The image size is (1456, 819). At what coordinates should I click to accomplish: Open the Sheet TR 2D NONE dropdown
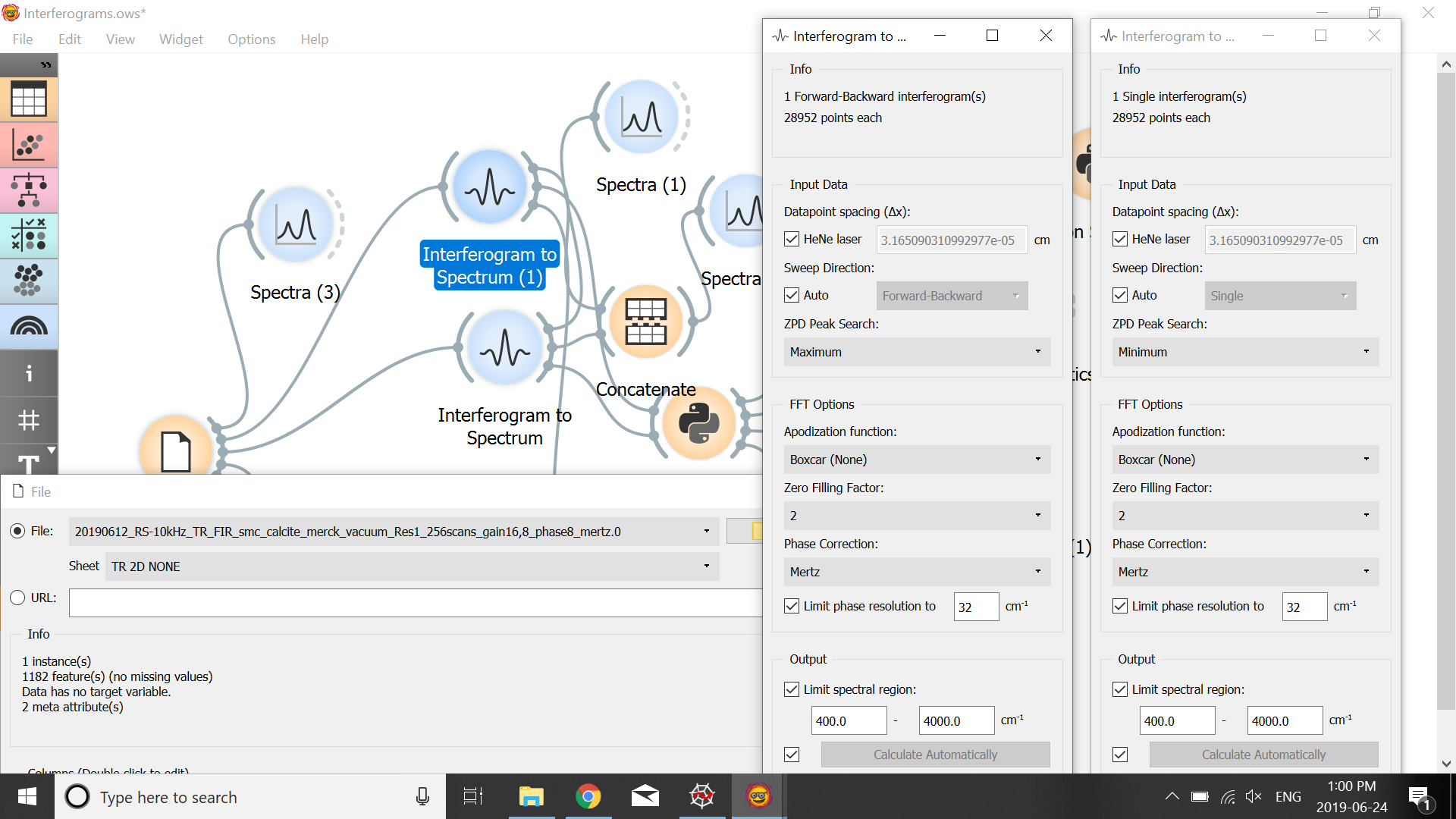(412, 566)
